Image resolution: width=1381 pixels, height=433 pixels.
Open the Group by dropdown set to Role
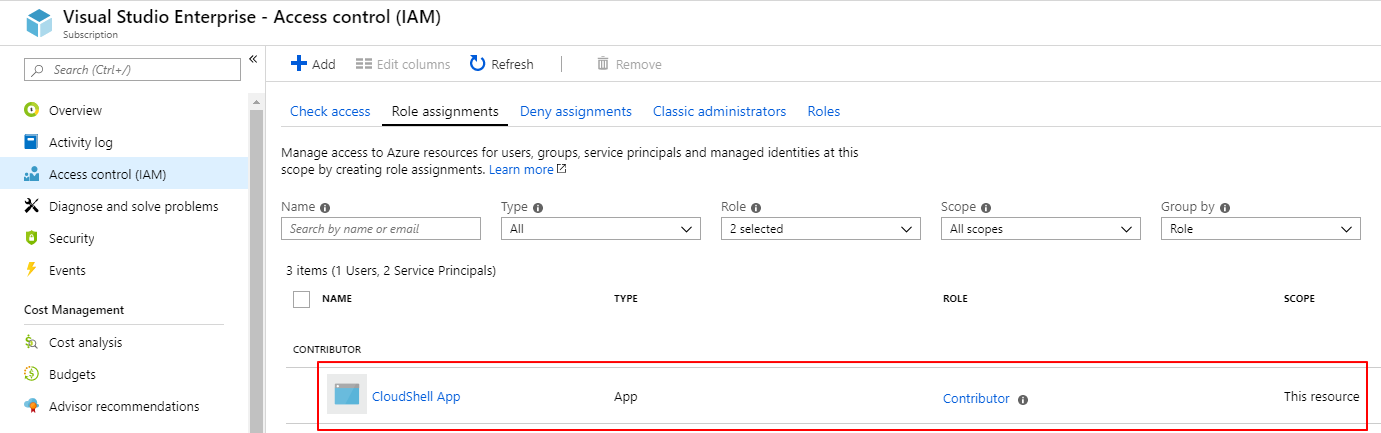[x=1261, y=229]
